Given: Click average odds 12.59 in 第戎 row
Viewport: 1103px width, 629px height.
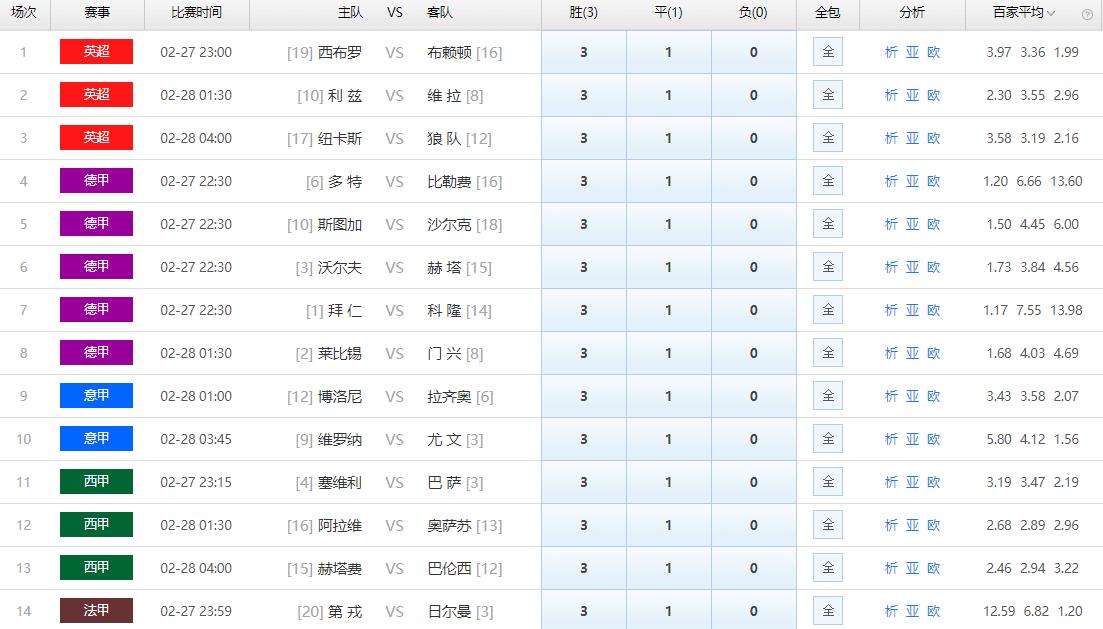Looking at the screenshot, I should (x=1000, y=610).
